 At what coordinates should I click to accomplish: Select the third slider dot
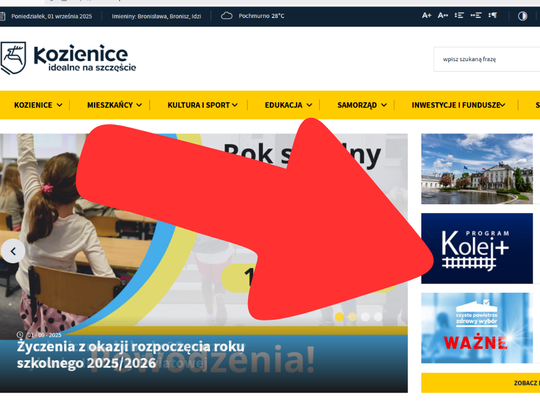click(365, 316)
